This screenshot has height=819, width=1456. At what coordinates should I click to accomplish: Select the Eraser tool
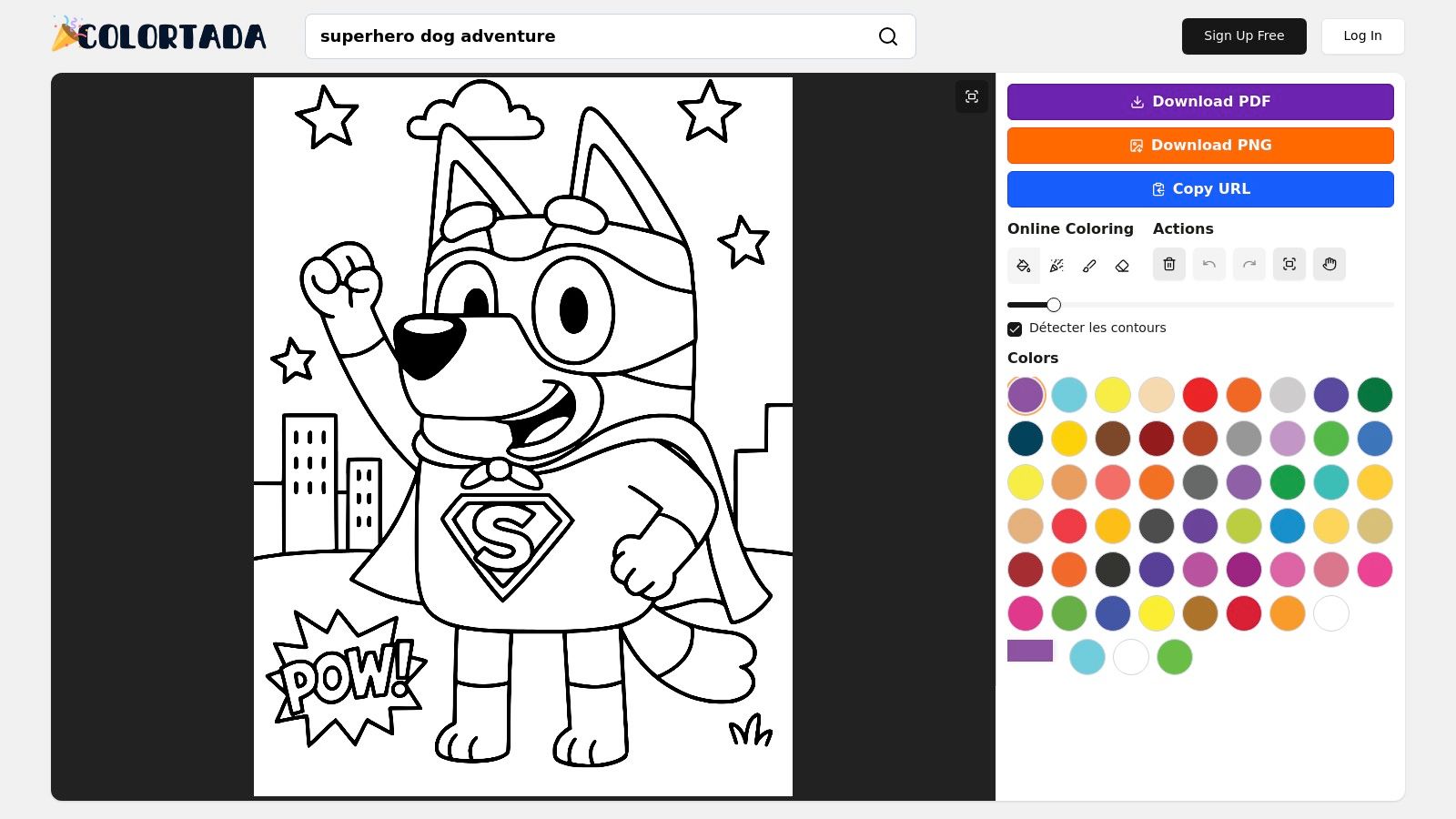tap(1122, 265)
